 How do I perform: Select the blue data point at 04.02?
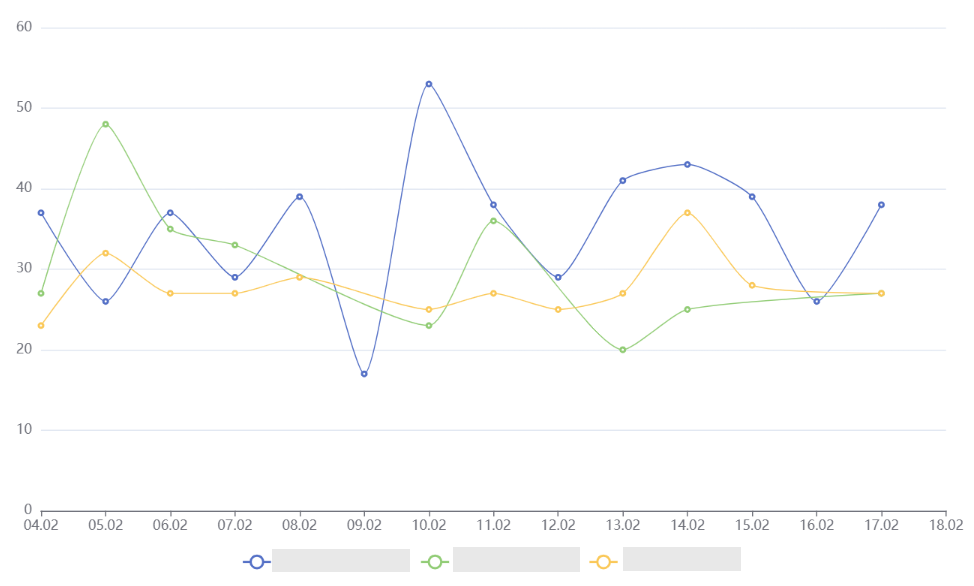point(41,213)
